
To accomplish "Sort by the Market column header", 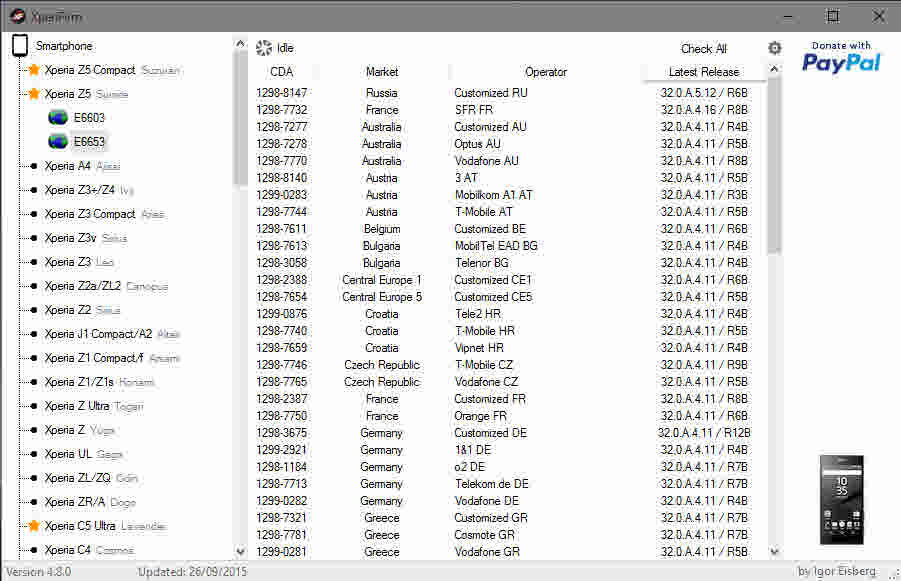I will click(382, 72).
